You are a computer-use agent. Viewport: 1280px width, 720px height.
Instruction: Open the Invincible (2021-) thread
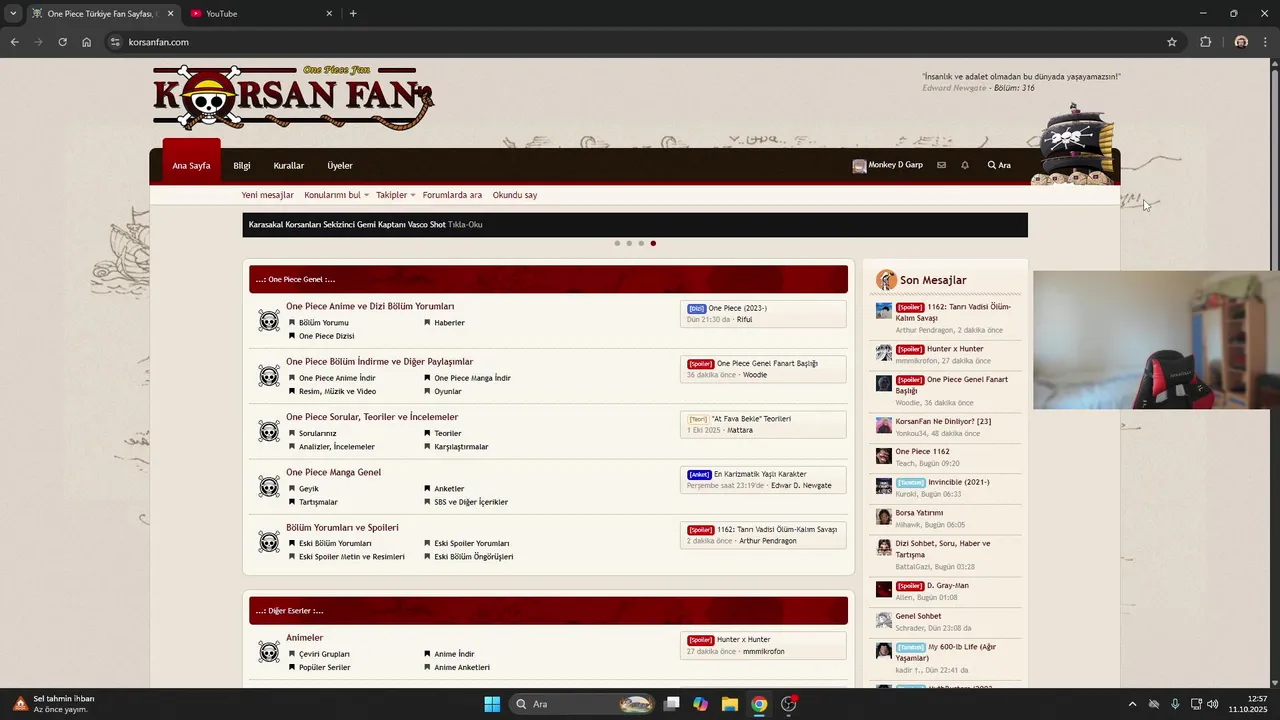click(958, 482)
